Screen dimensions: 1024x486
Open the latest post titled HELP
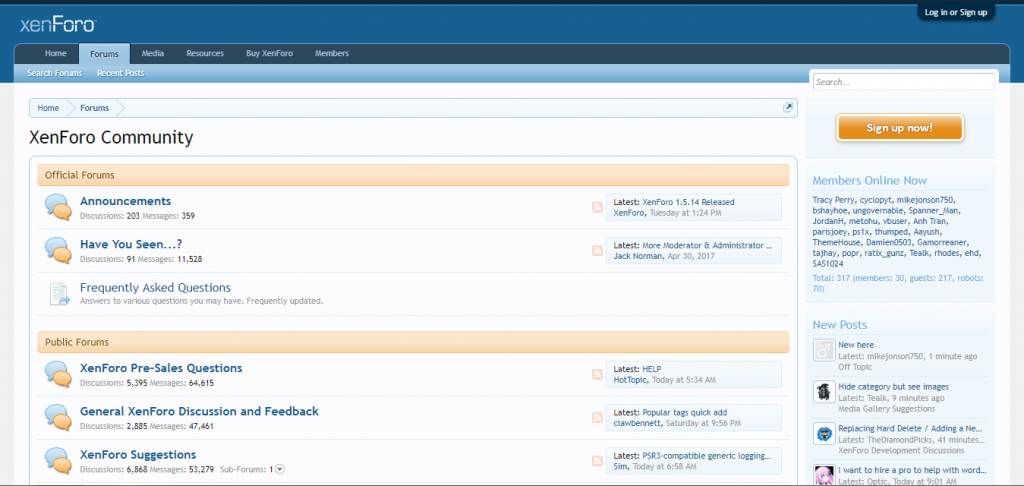[652, 369]
